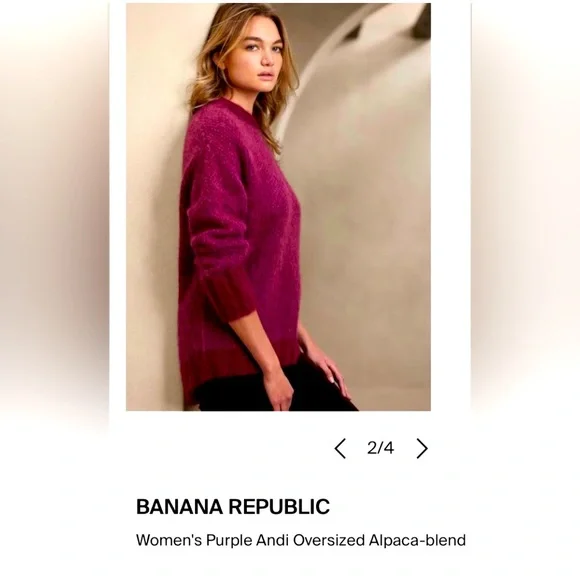Open the model photo in magenta sweater

[x=278, y=207]
